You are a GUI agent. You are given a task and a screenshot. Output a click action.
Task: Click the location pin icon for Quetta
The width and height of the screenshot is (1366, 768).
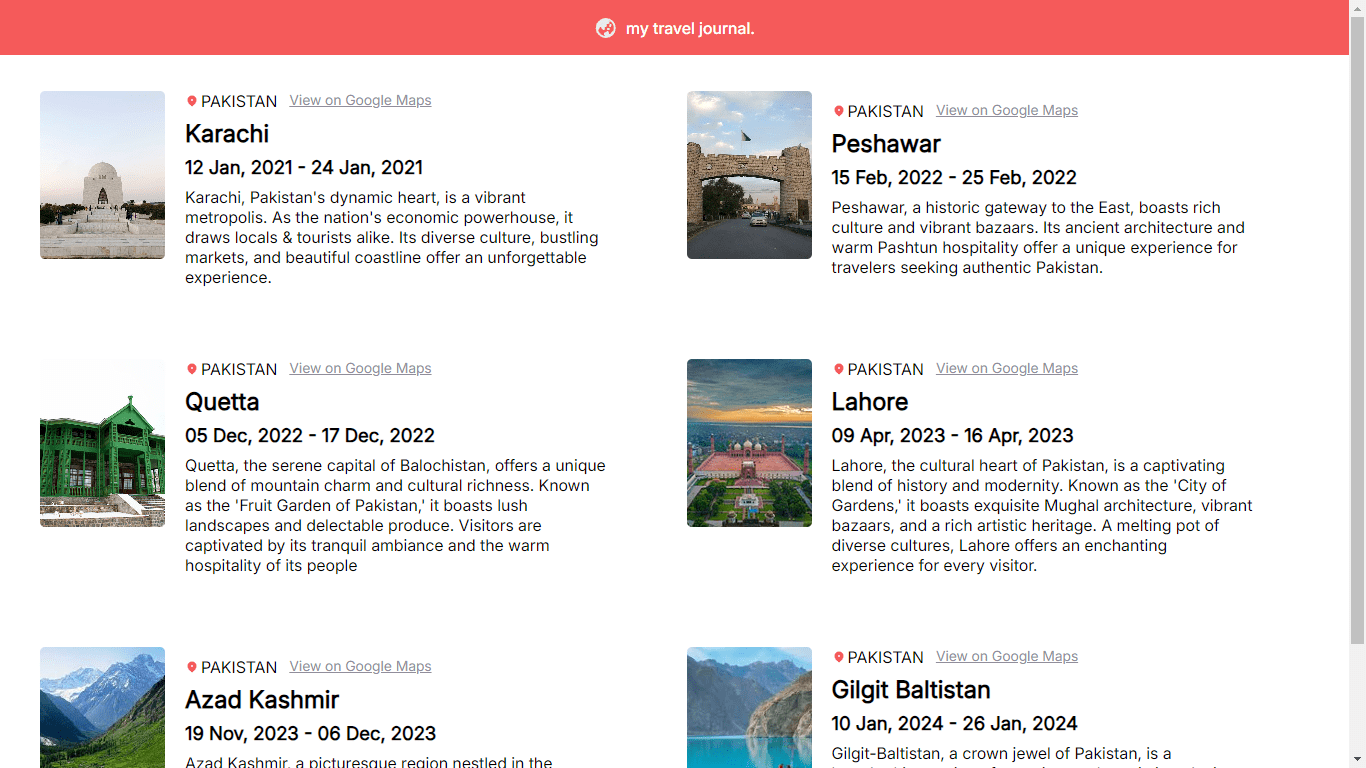click(x=192, y=368)
